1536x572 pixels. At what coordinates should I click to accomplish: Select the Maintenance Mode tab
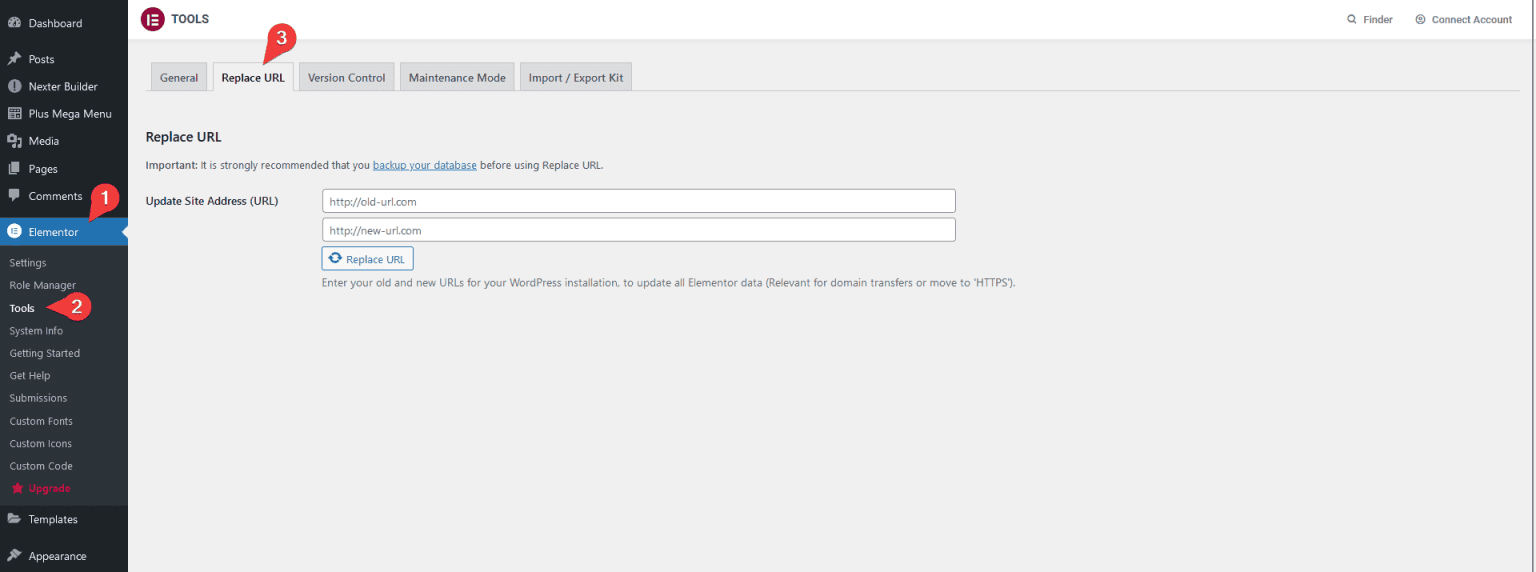[x=457, y=78]
